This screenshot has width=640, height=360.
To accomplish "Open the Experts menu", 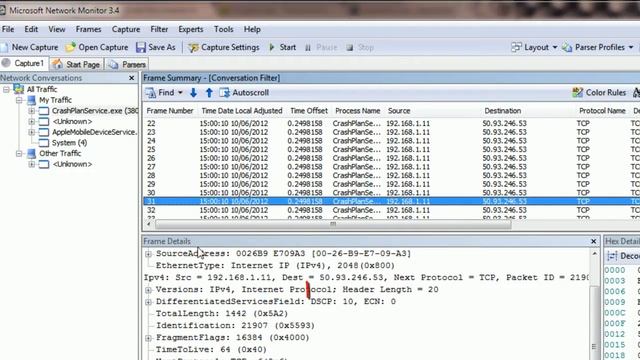I will tap(191, 29).
